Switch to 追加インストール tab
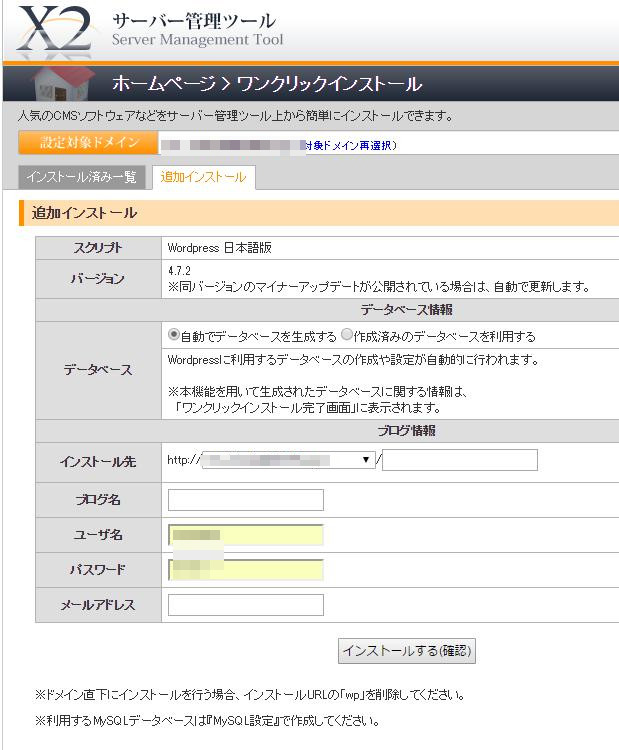This screenshot has width=619, height=750. tap(203, 177)
